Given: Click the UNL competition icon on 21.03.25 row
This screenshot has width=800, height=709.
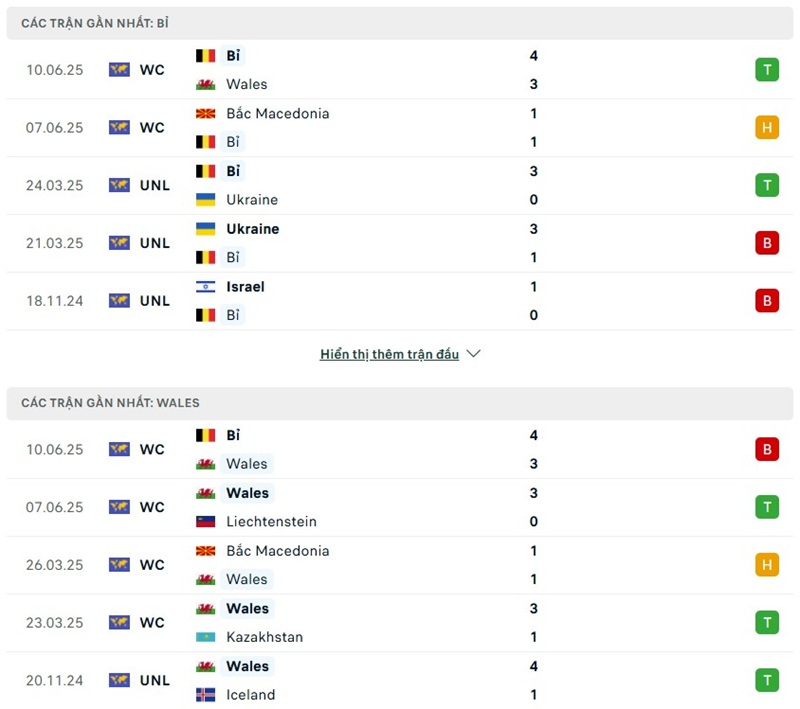Looking at the screenshot, I should point(120,243).
